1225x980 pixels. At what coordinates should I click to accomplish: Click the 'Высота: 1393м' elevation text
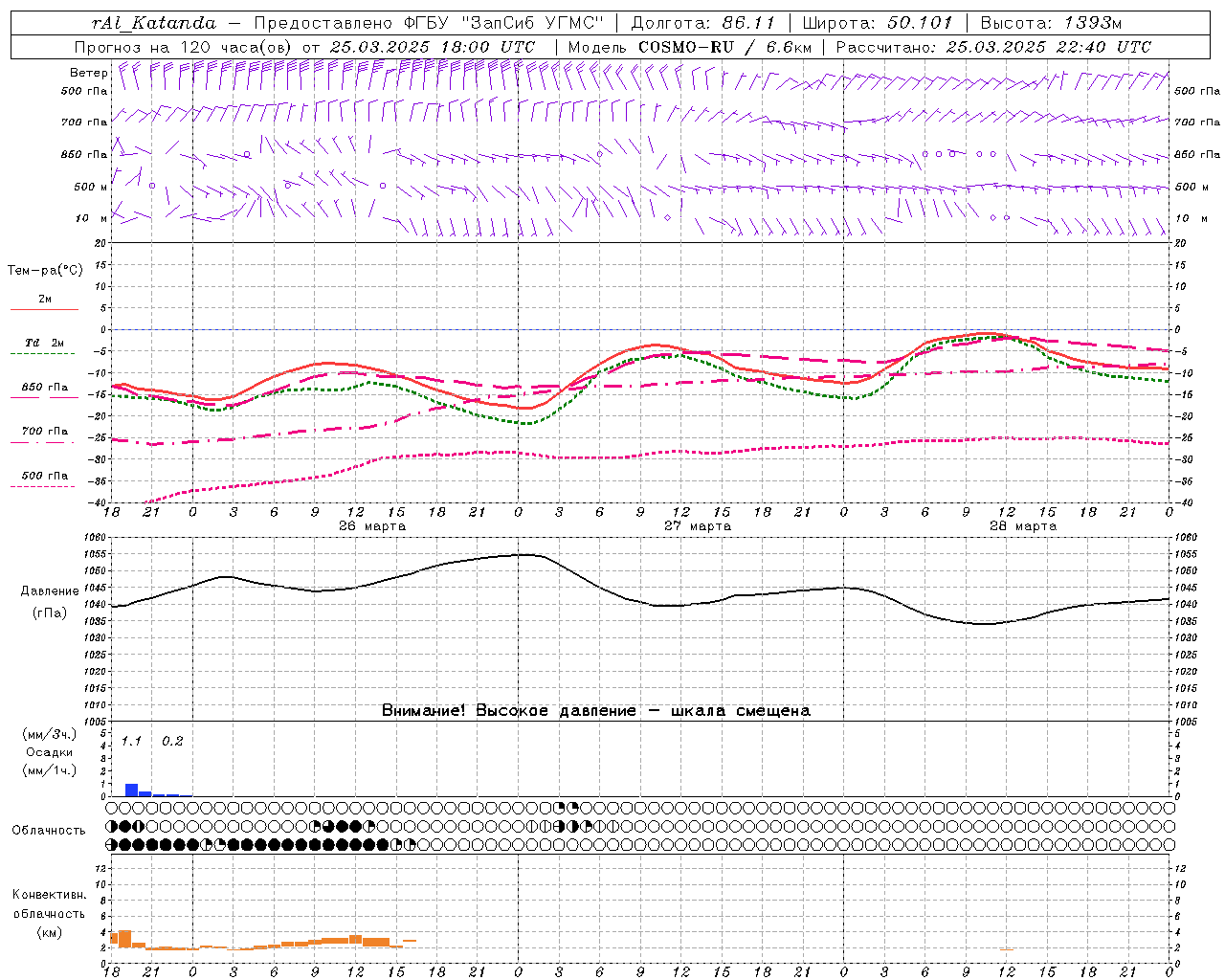[1051, 23]
